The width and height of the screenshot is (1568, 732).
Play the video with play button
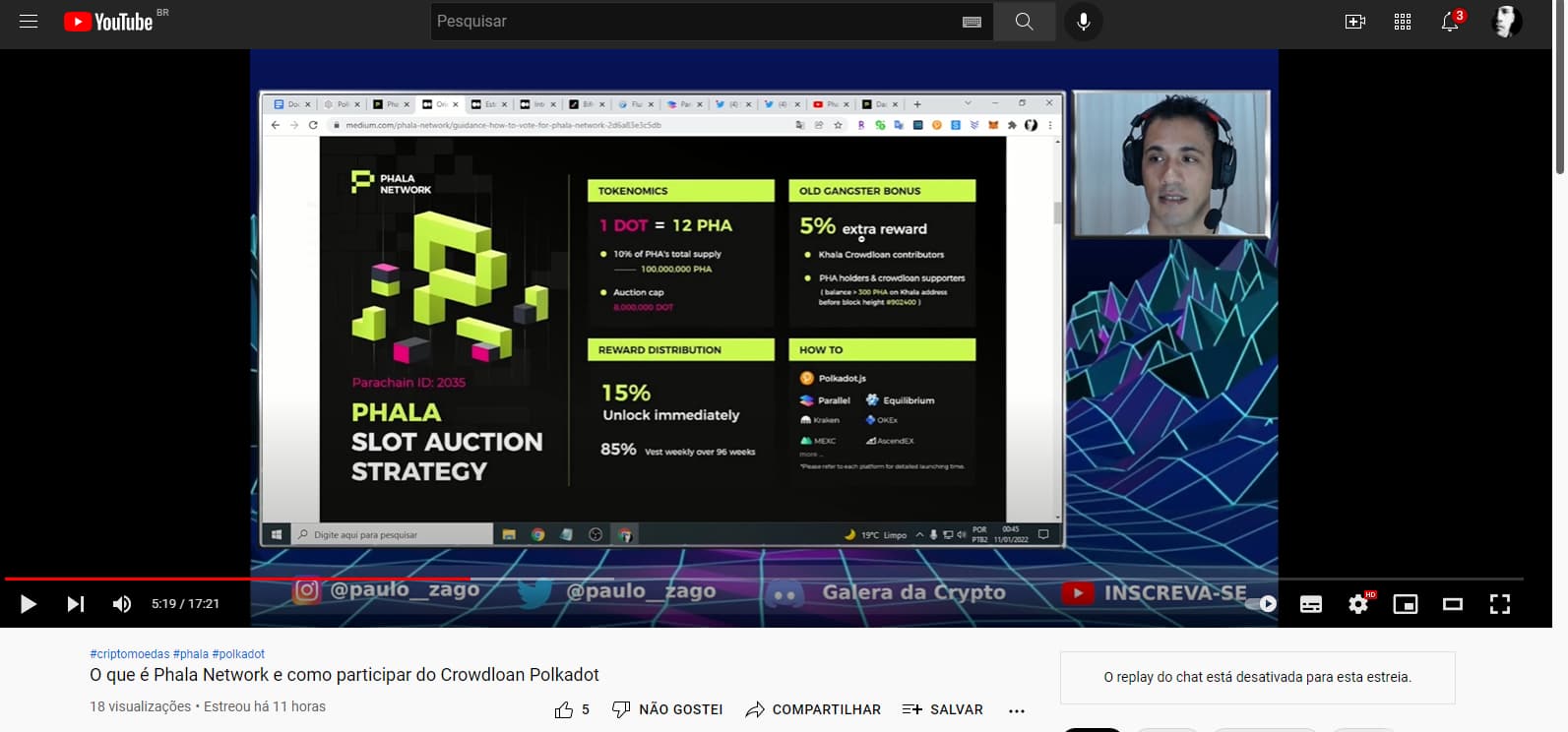point(29,604)
